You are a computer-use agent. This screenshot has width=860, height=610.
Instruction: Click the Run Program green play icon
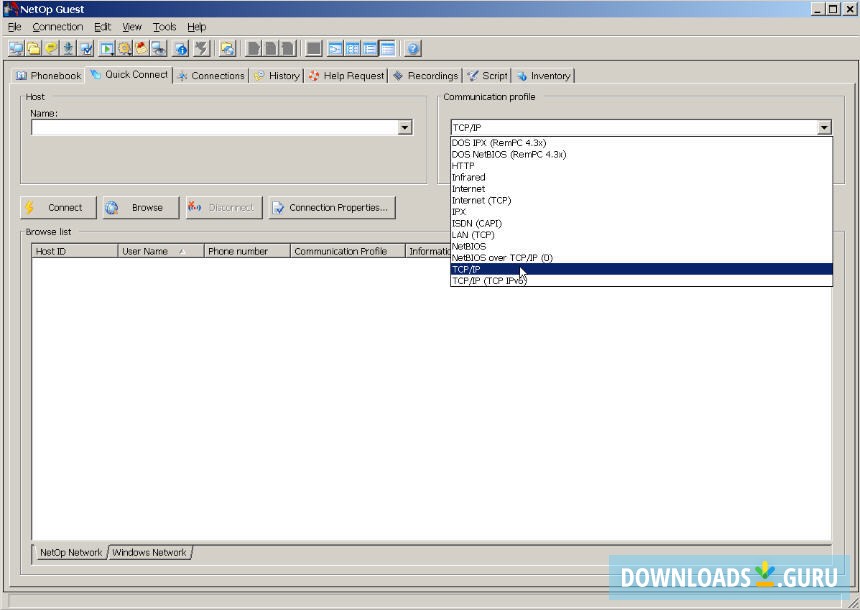pyautogui.click(x=108, y=49)
